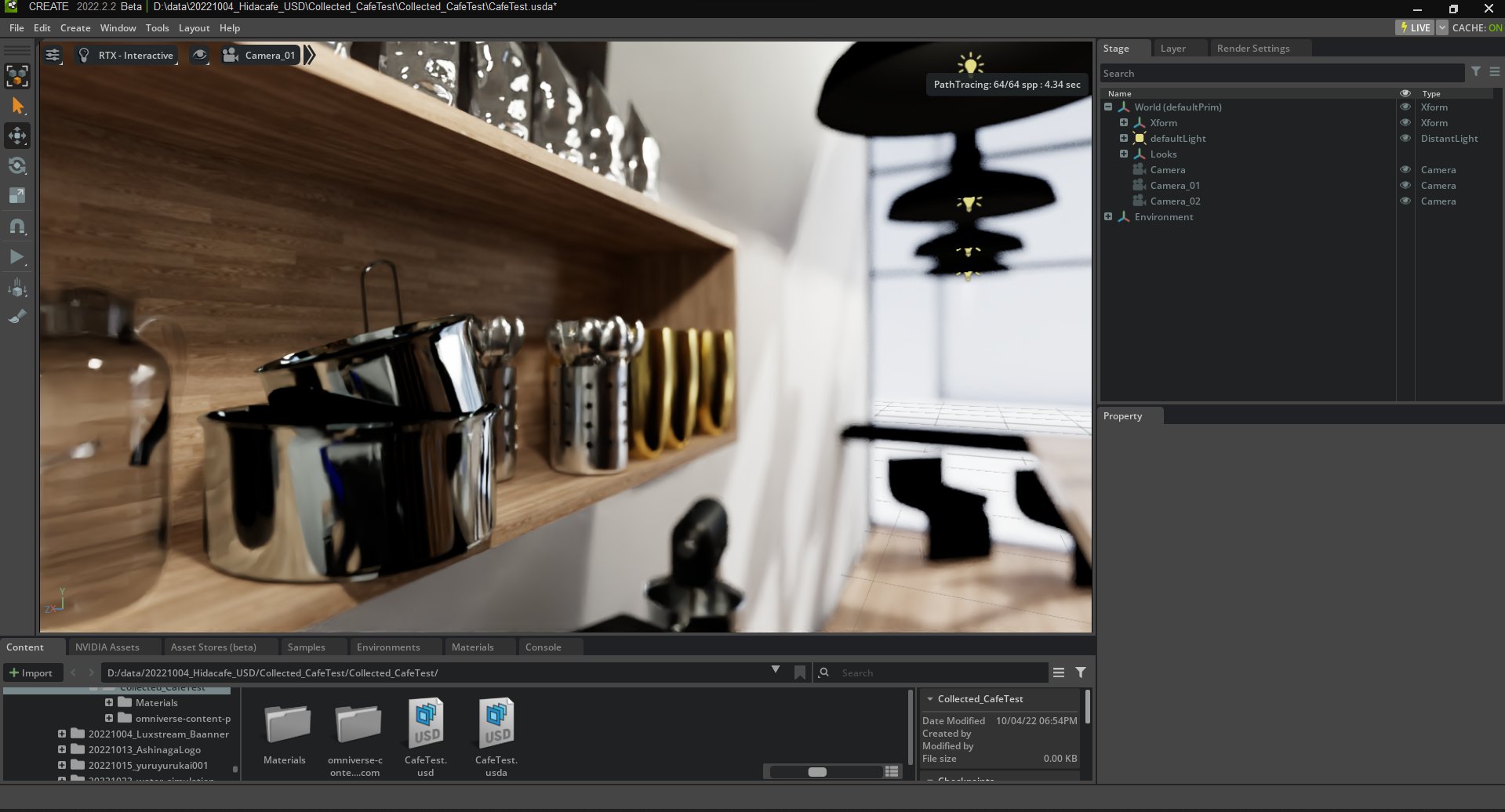This screenshot has width=1505, height=812.
Task: Click the Import button
Action: [31, 672]
